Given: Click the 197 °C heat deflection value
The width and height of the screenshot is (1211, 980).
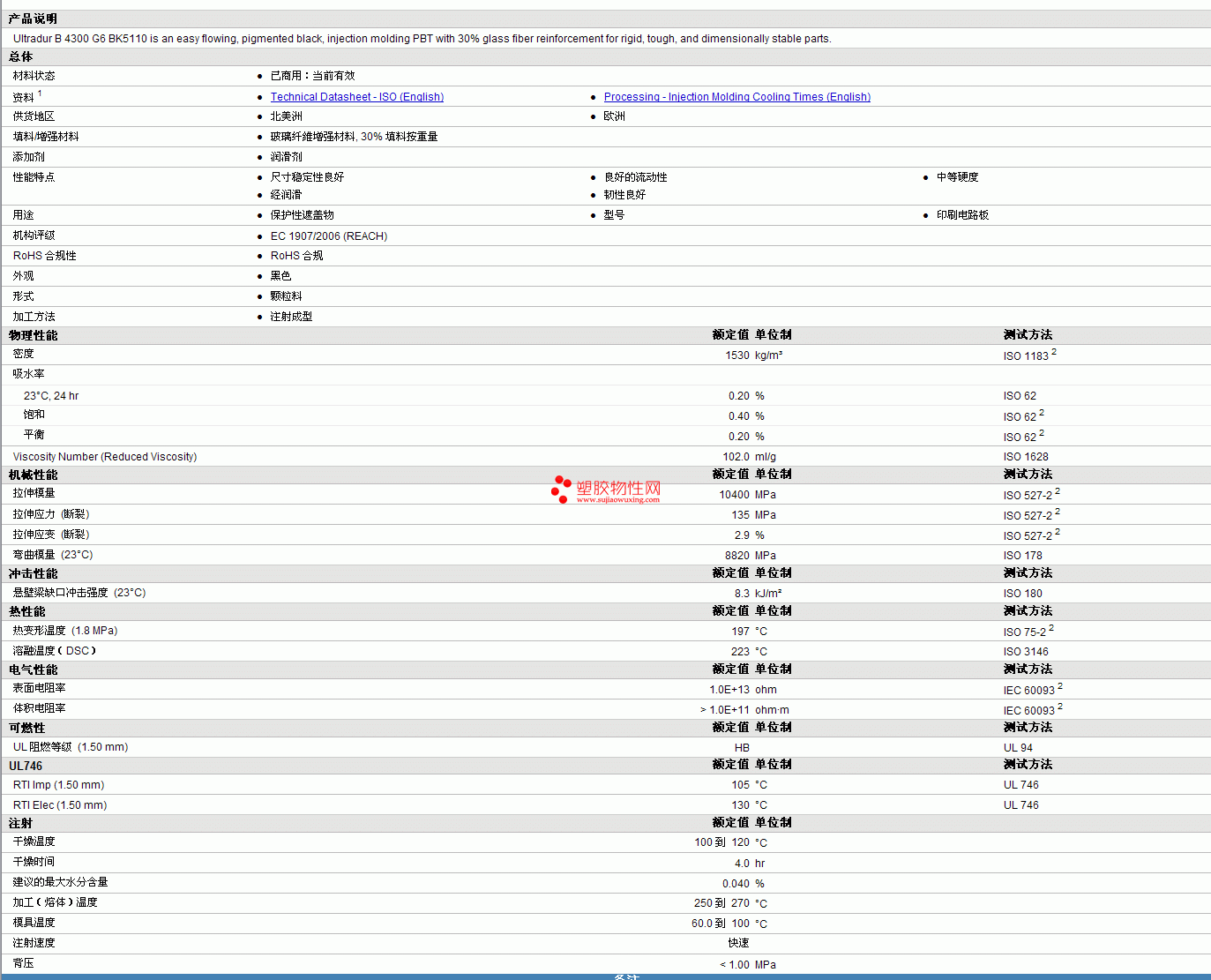Looking at the screenshot, I should click(749, 632).
